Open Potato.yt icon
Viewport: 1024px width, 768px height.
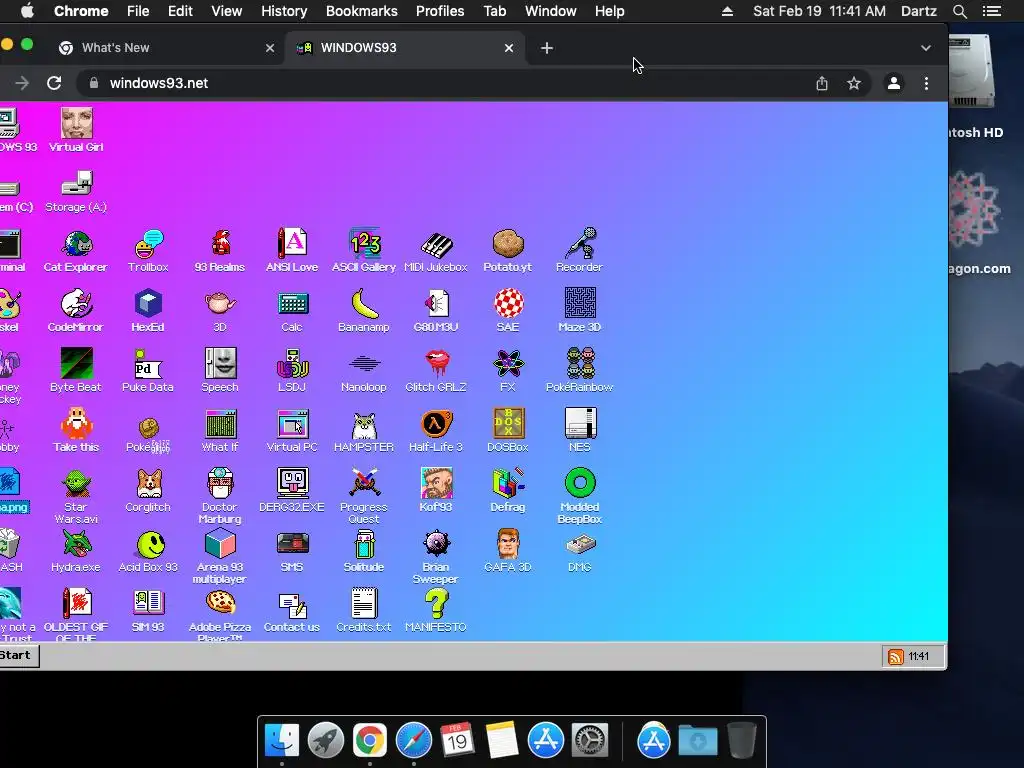click(x=507, y=251)
